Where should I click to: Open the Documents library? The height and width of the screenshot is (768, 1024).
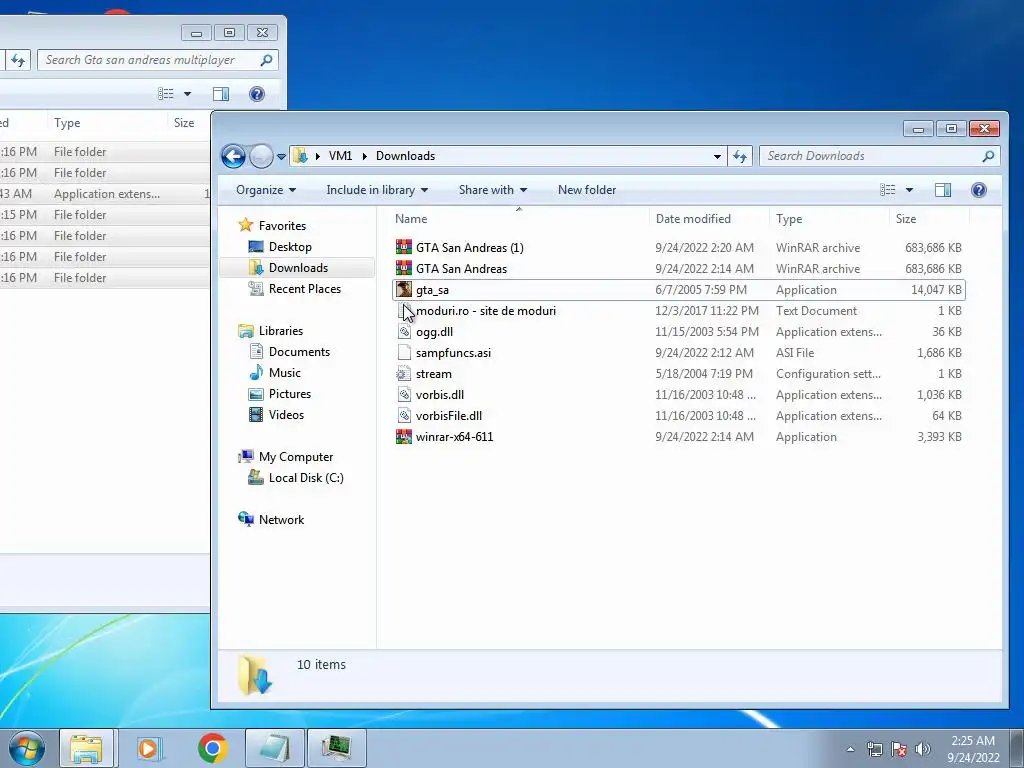tap(299, 351)
